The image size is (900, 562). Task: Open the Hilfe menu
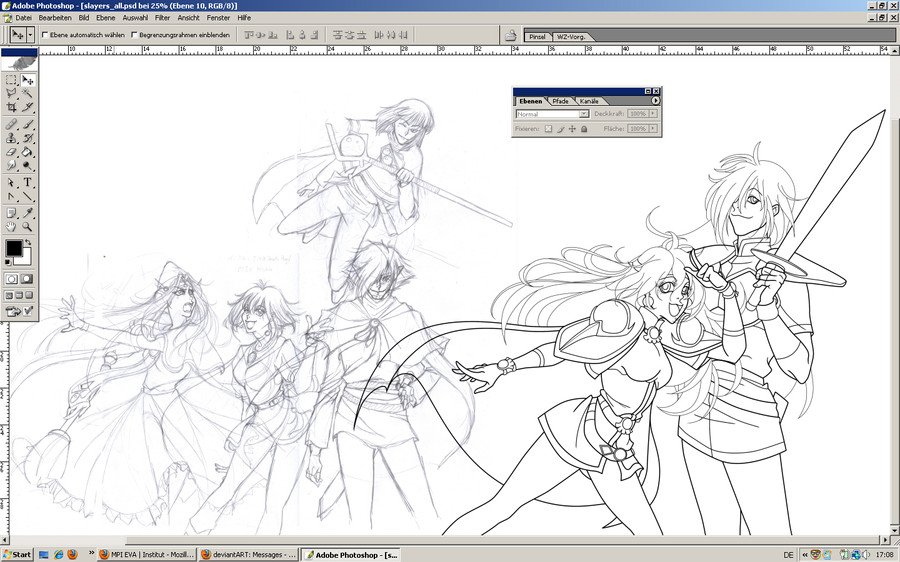[244, 18]
